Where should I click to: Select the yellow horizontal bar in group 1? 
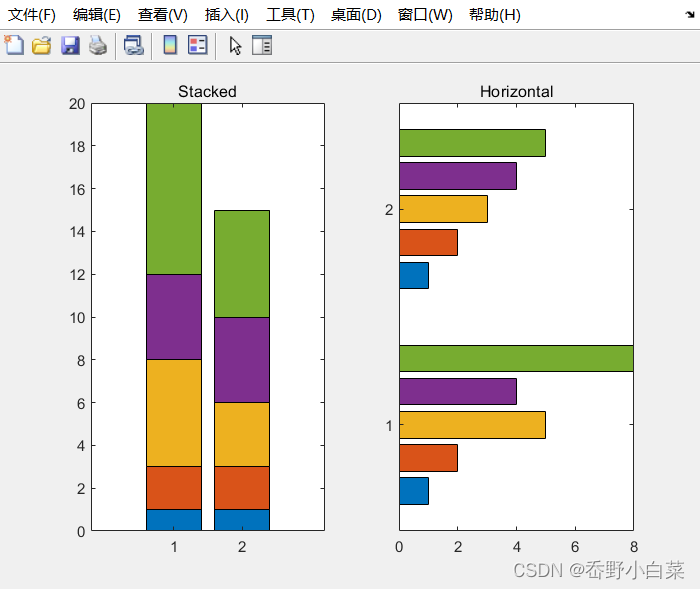472,425
